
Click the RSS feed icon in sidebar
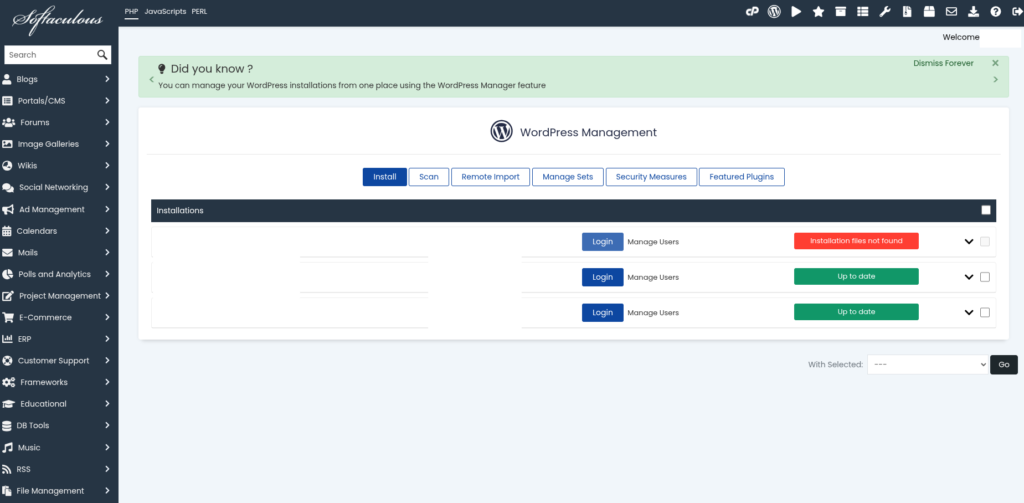click(7, 469)
